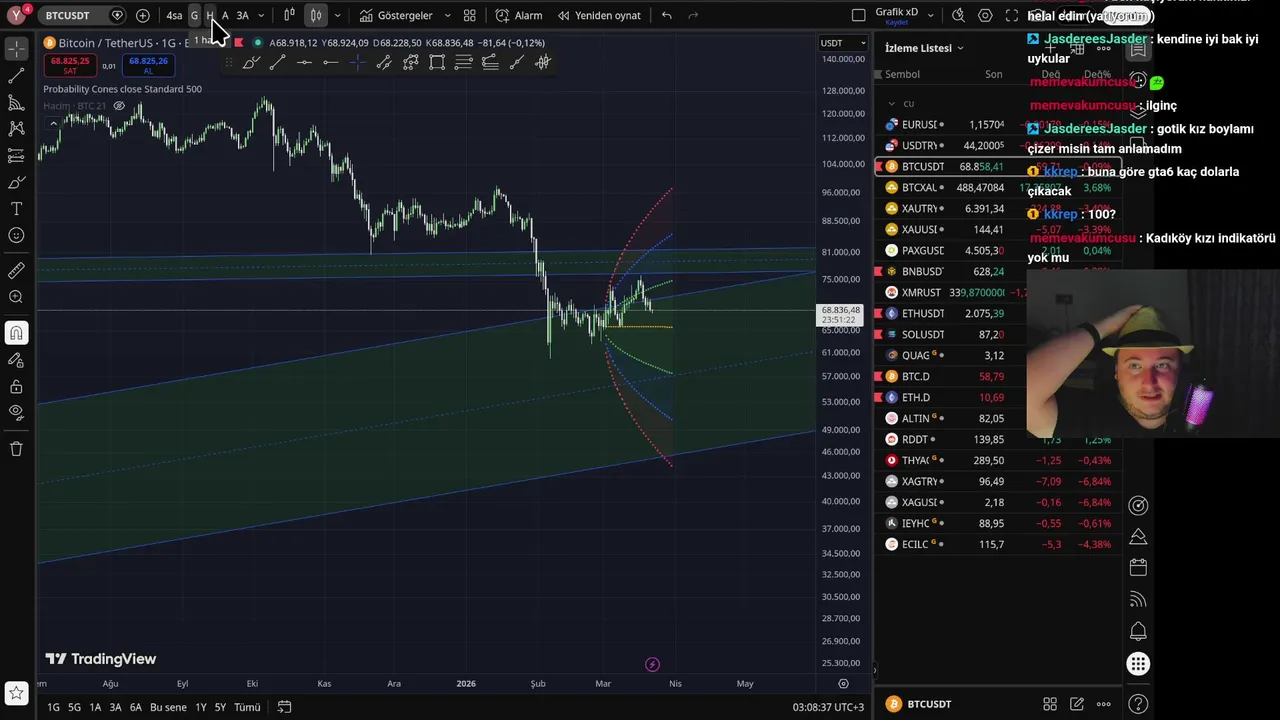This screenshot has width=1280, height=720.
Task: Select rectangle shape in drawing favorites toolbar
Action: 437,62
